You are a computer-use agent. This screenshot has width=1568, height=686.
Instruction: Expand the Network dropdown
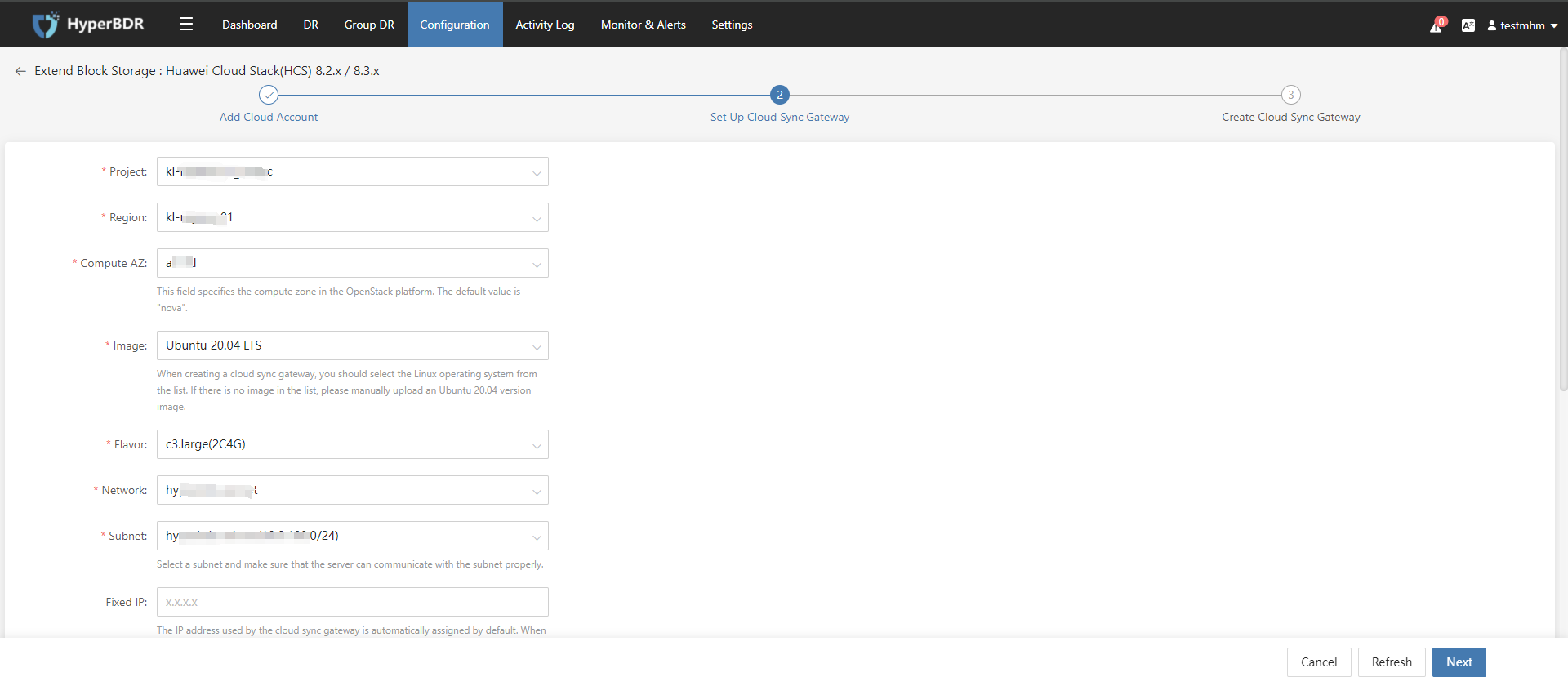pos(353,490)
